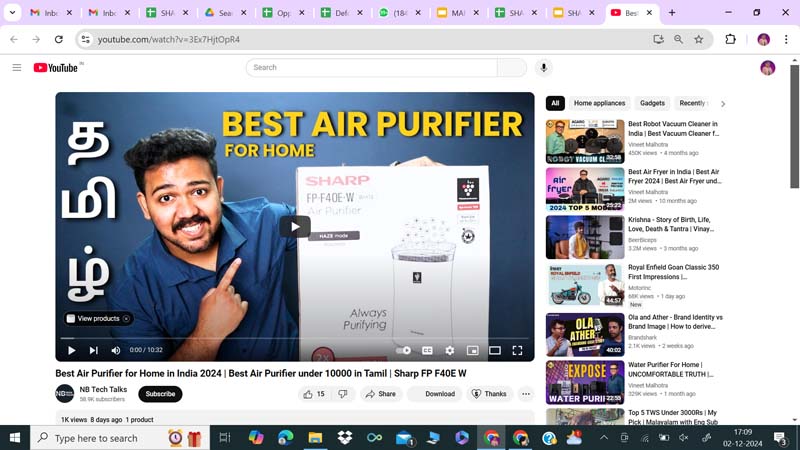
Task: Like the video with thumbs up
Action: pyautogui.click(x=313, y=394)
